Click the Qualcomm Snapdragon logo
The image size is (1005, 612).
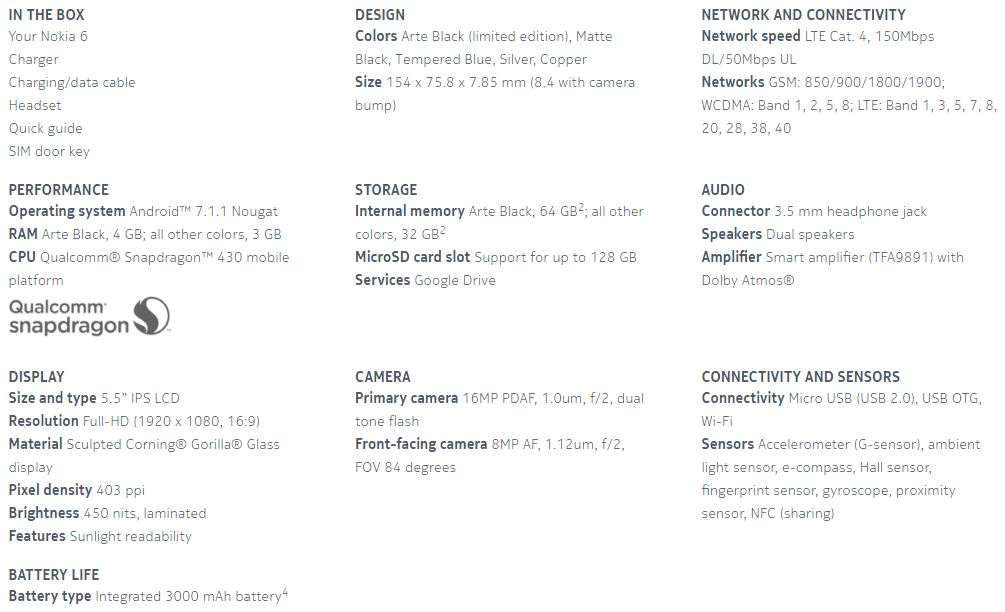pos(90,315)
